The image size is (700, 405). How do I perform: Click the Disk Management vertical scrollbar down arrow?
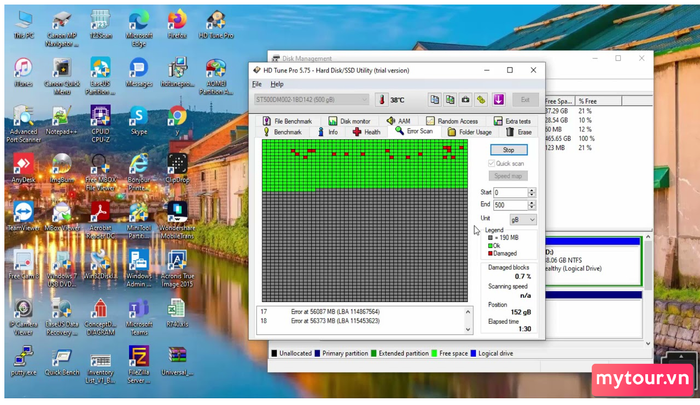pos(648,343)
